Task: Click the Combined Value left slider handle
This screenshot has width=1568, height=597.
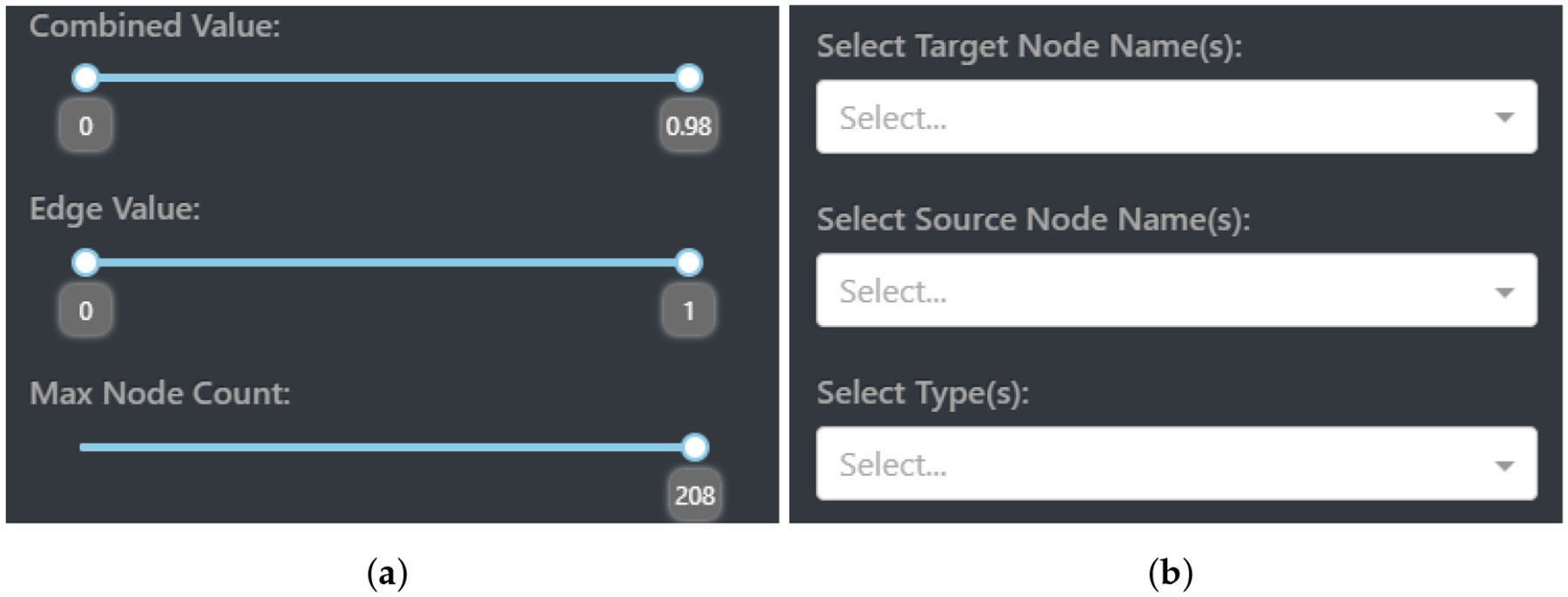Action: point(85,78)
